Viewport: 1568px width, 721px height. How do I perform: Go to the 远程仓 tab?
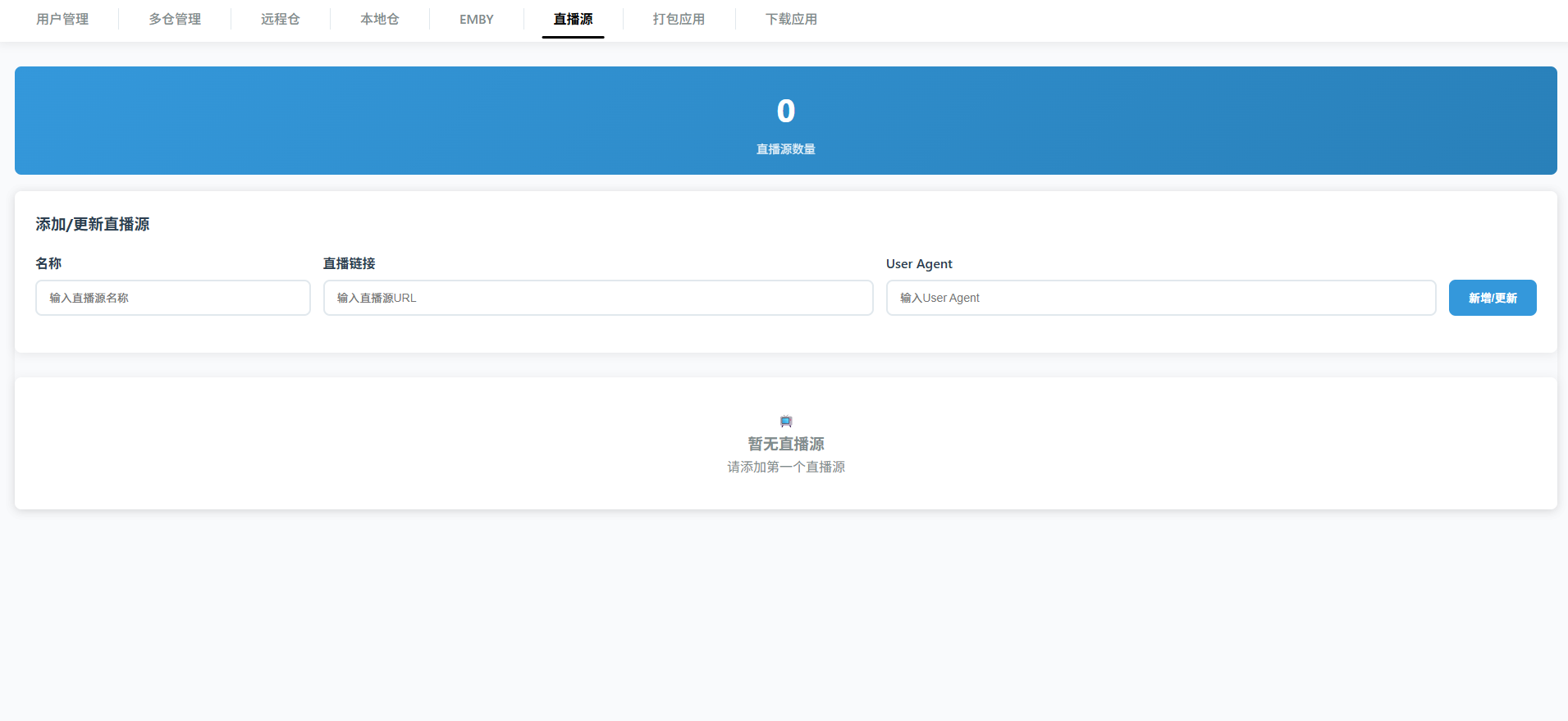[281, 19]
